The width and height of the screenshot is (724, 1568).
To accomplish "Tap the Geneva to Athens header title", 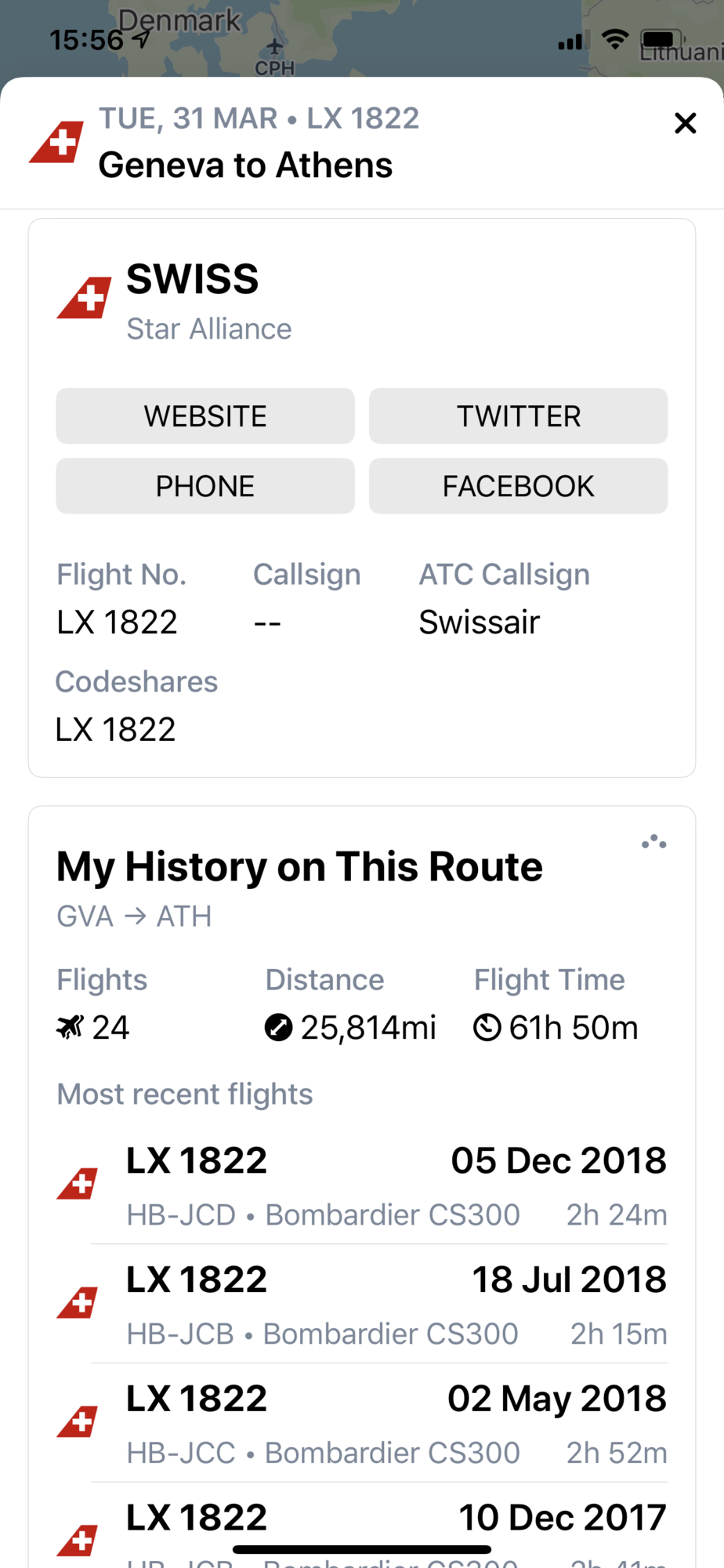I will pyautogui.click(x=245, y=165).
